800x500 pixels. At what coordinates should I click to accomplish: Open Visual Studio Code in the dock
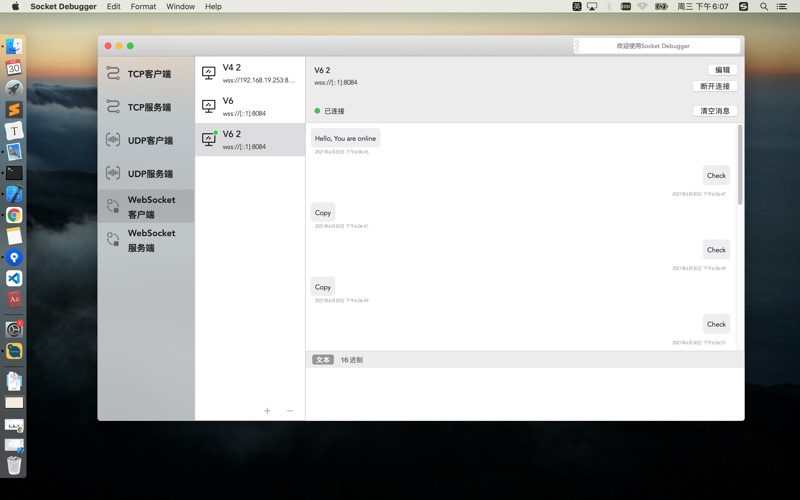(14, 278)
